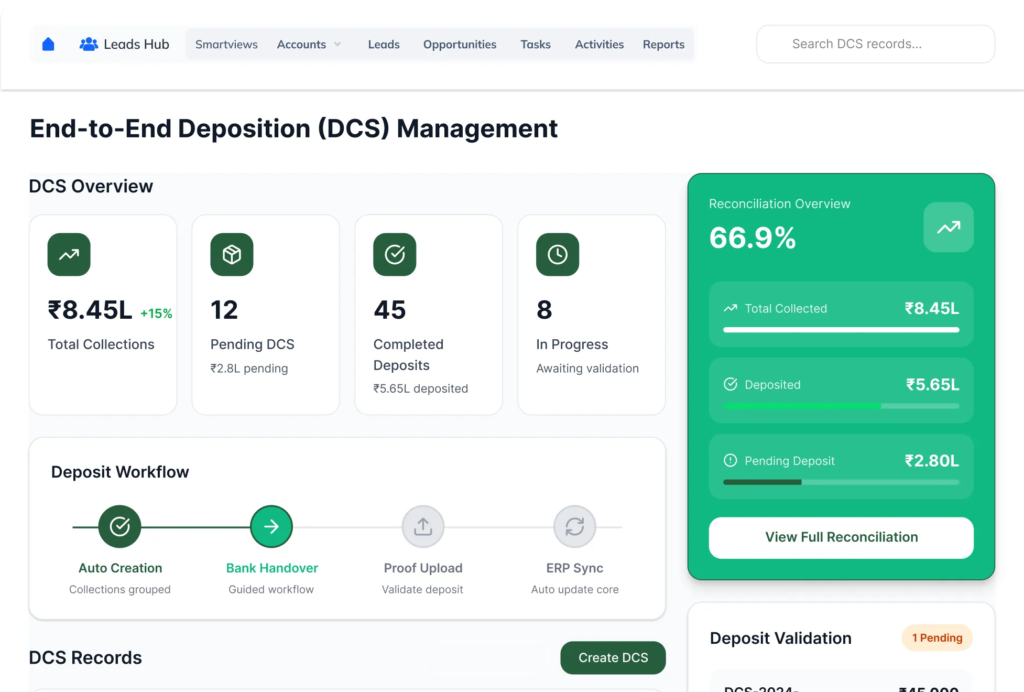Click the Reconciliation Overview trend arrow icon
The width and height of the screenshot is (1024, 692).
(x=948, y=227)
